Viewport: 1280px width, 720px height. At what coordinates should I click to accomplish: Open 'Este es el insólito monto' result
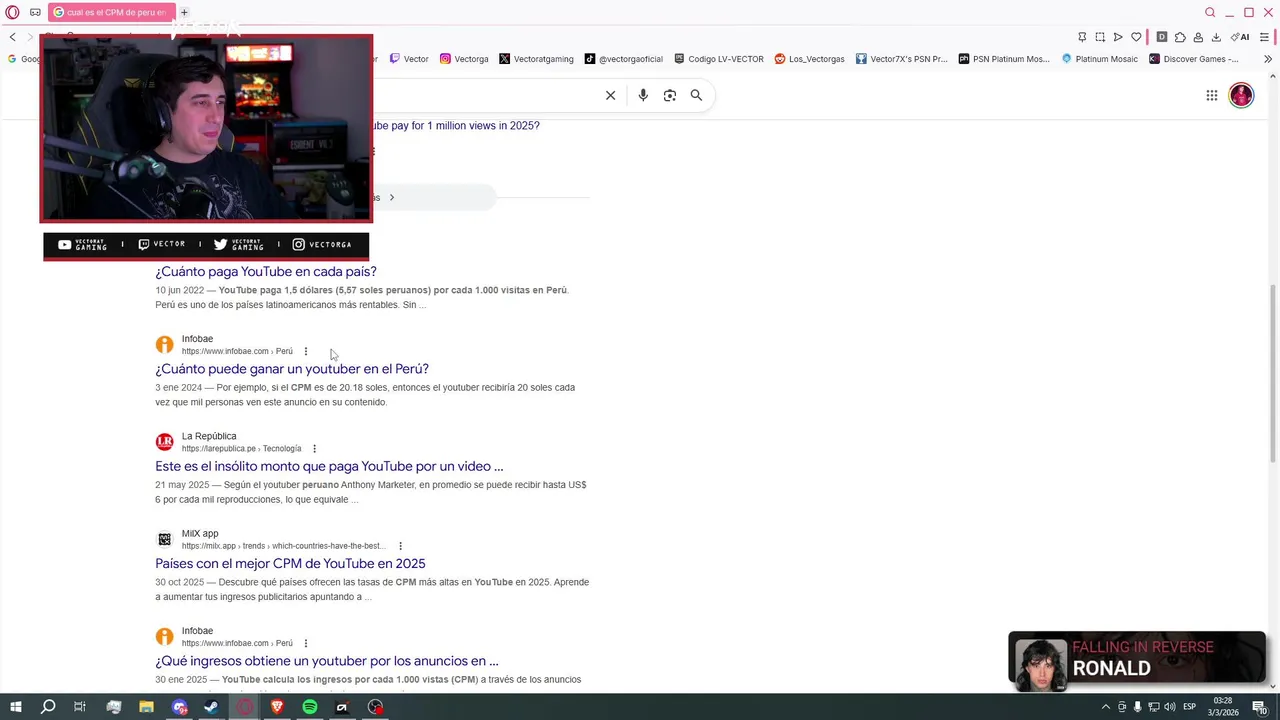(329, 466)
